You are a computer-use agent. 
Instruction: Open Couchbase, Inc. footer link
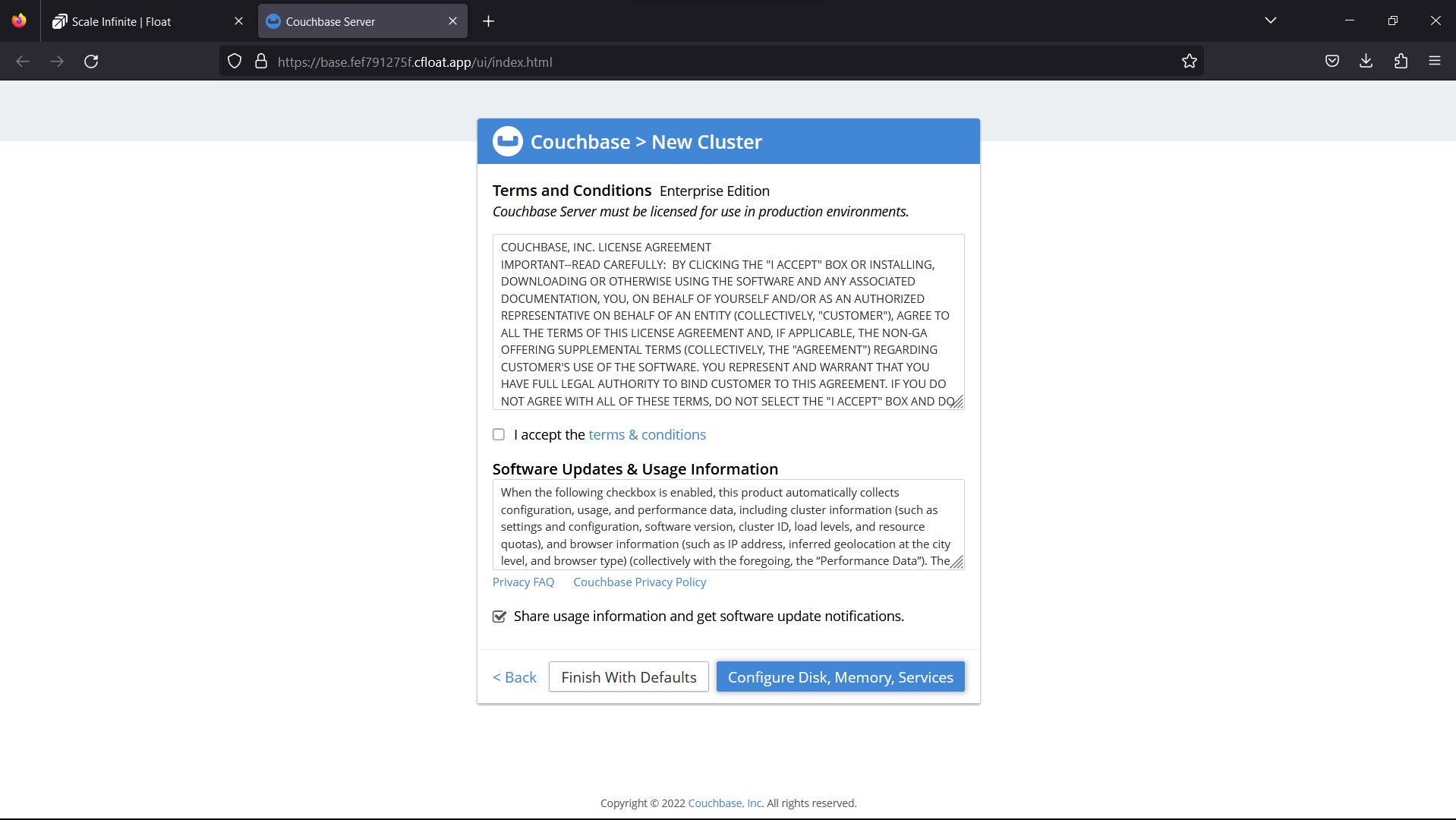point(726,803)
